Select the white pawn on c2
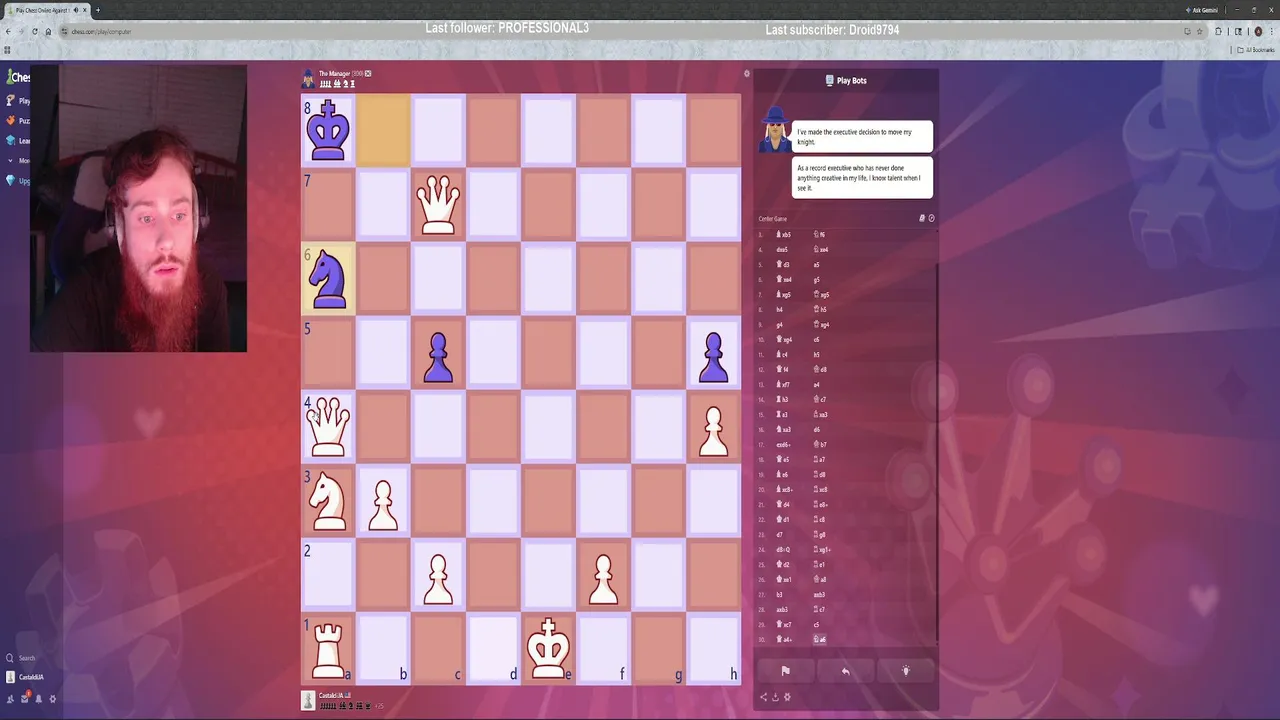 [x=438, y=579]
